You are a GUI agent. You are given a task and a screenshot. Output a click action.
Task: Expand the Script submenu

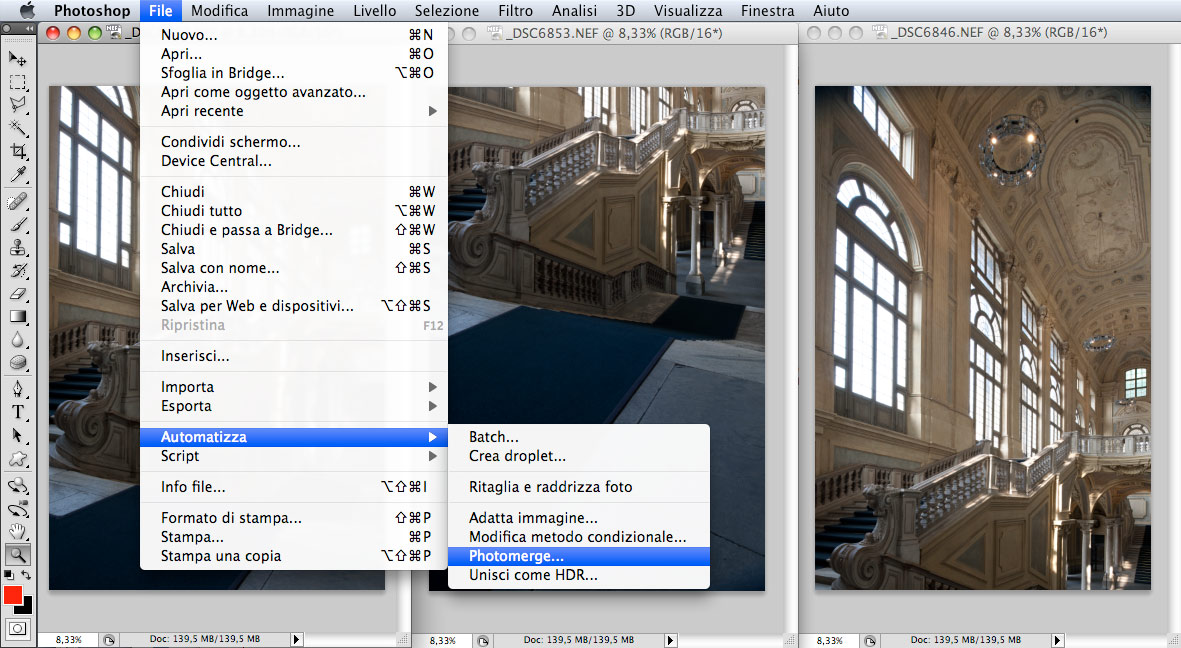tap(294, 456)
